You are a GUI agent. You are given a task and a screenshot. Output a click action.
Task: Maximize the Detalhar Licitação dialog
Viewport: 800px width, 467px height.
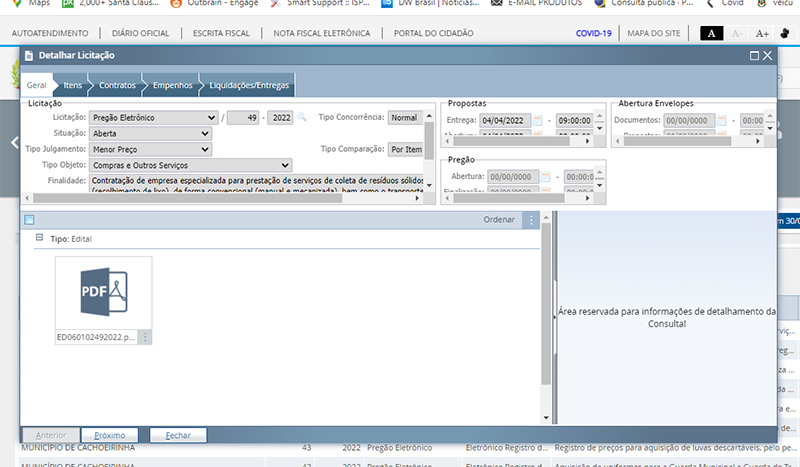click(754, 55)
